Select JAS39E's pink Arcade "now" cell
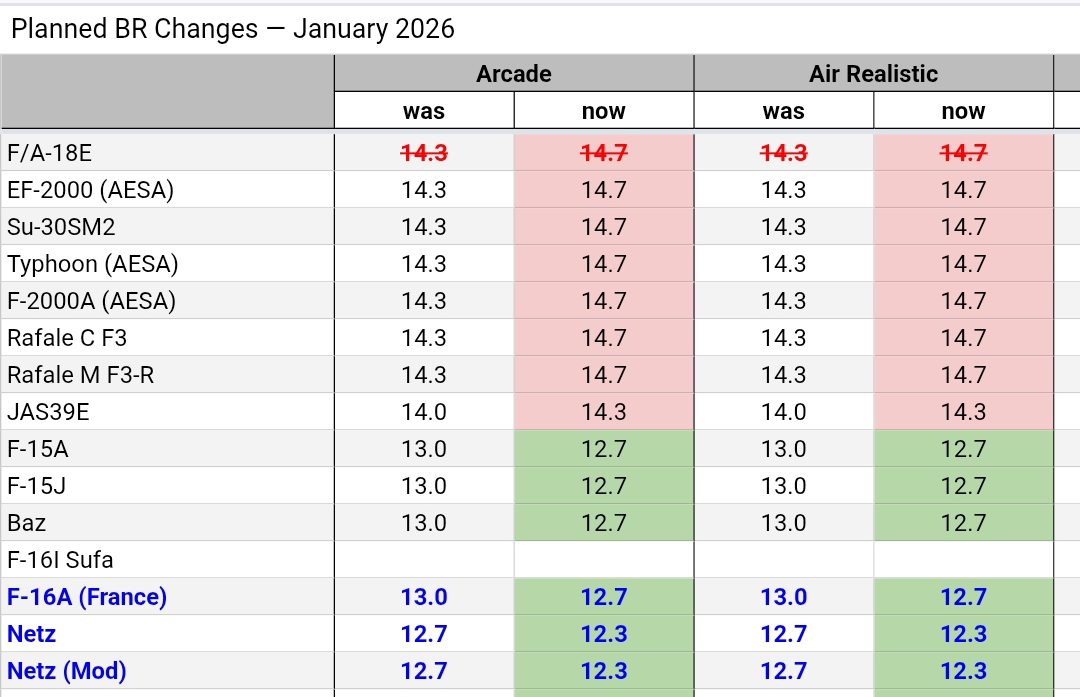 (604, 412)
